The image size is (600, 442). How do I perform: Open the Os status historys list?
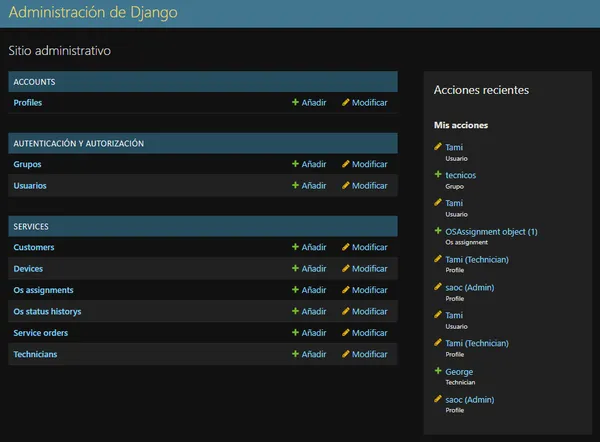(47, 312)
